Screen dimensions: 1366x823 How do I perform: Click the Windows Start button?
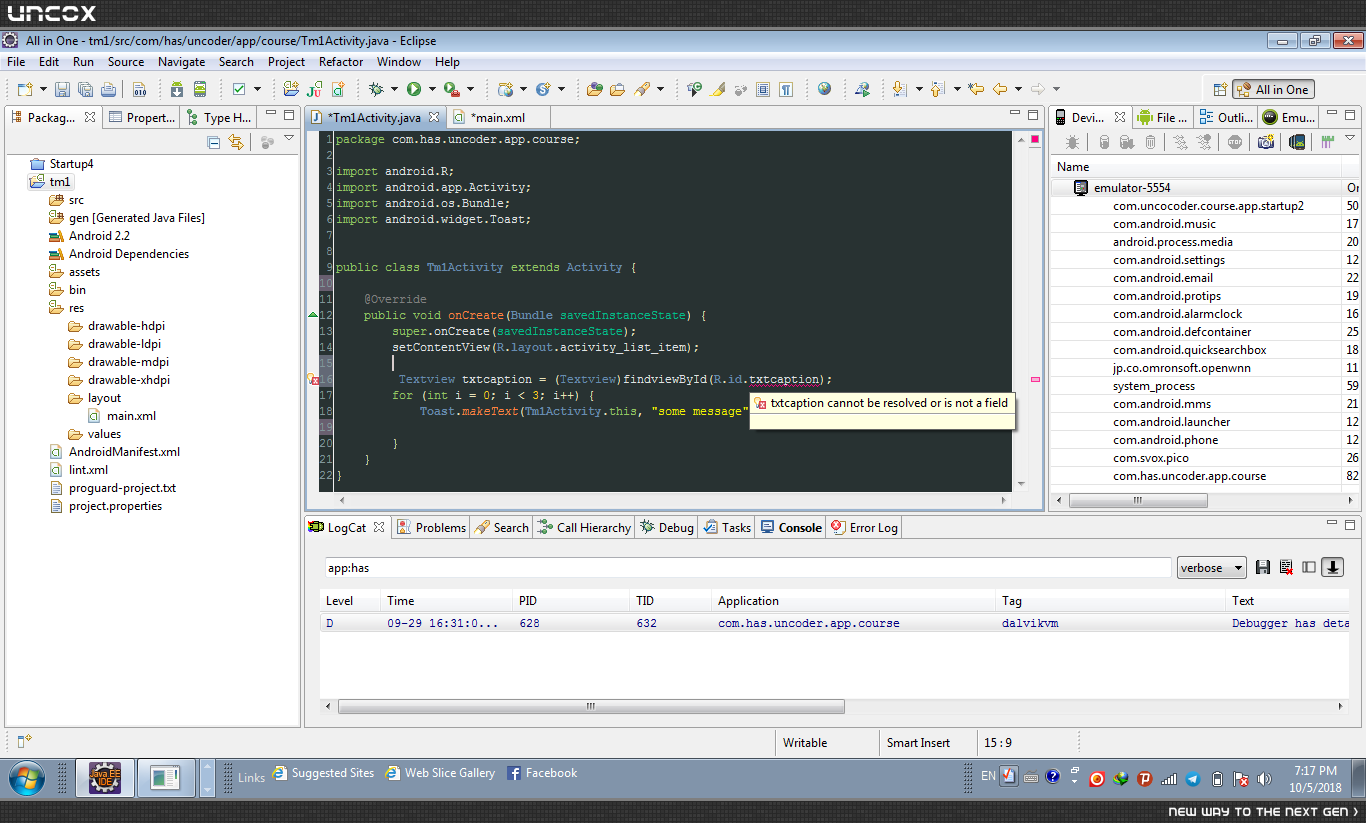[27, 777]
